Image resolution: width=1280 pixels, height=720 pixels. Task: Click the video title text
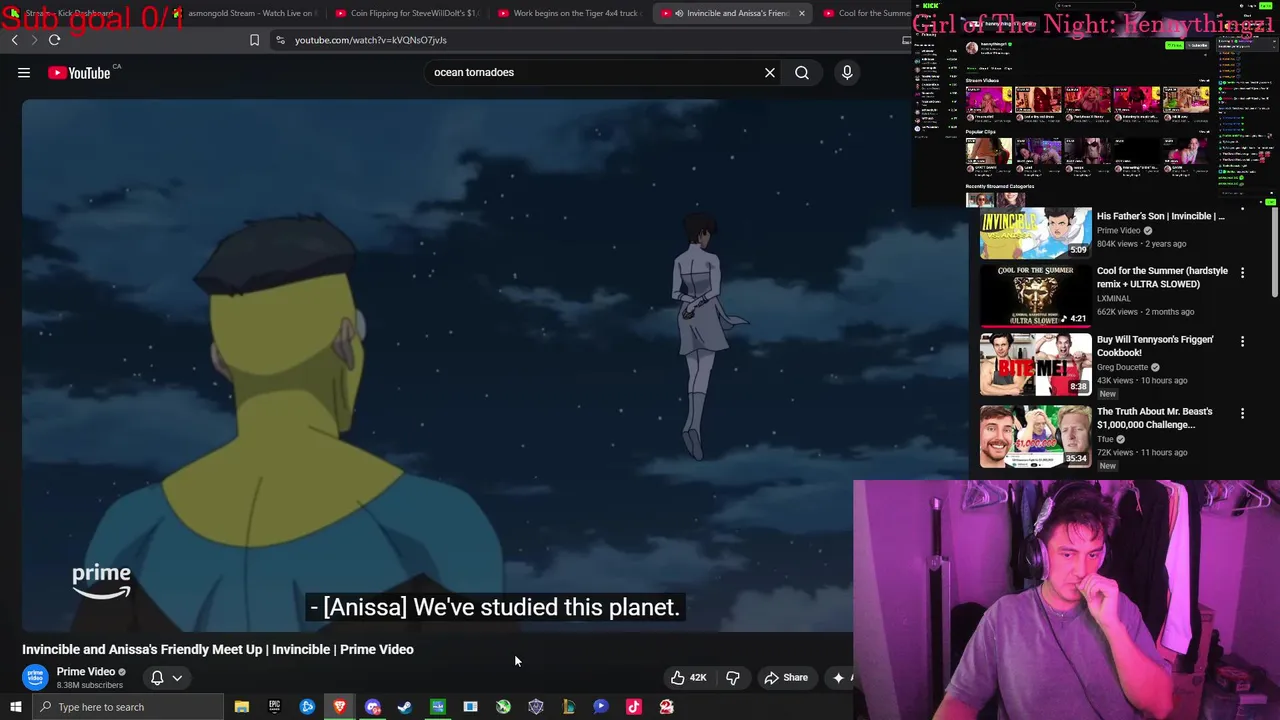click(218, 649)
